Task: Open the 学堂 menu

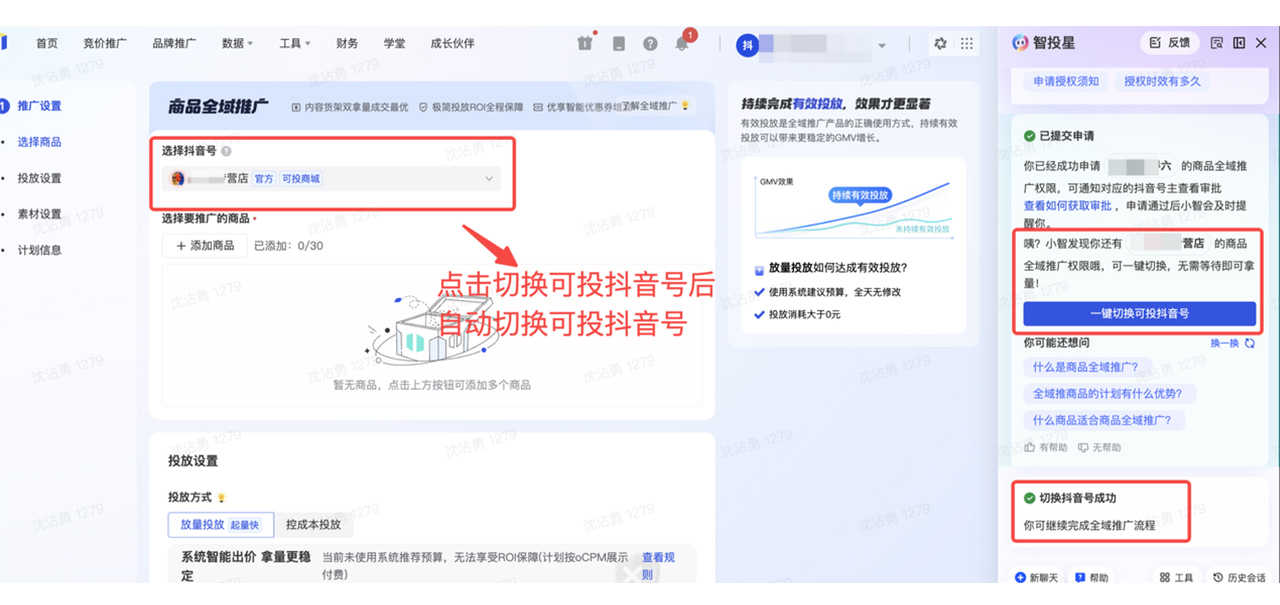Action: coord(394,44)
